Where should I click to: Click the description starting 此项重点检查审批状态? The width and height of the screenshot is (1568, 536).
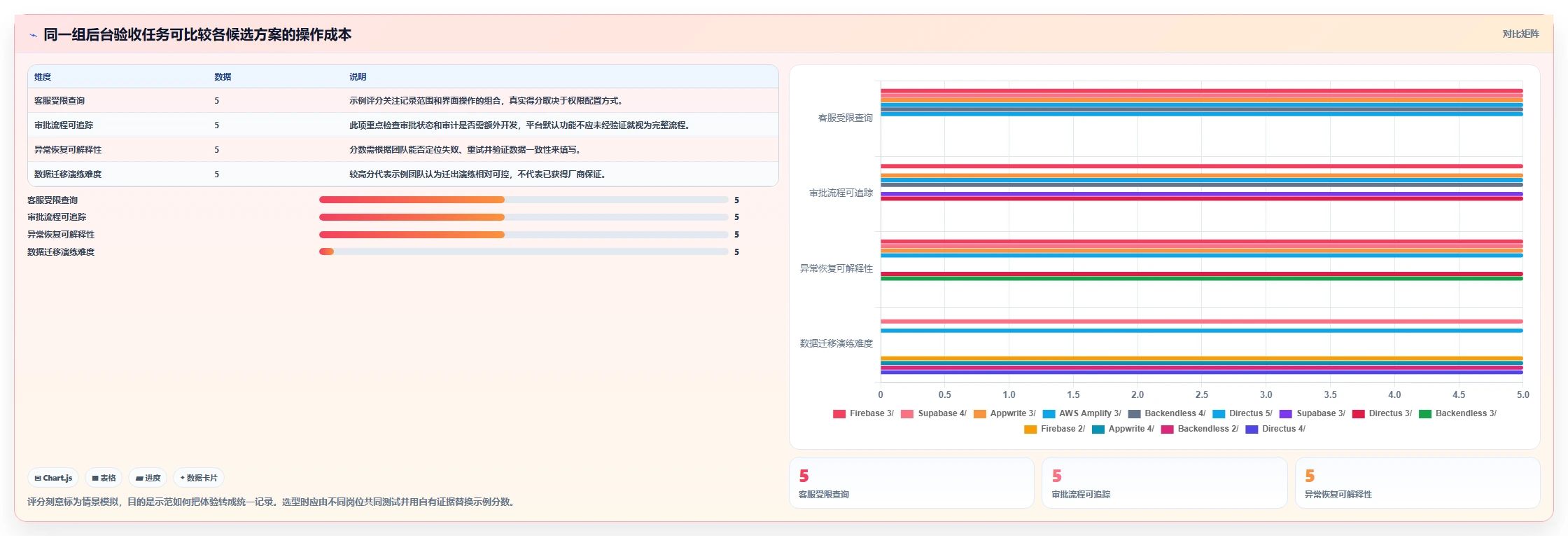(x=521, y=125)
